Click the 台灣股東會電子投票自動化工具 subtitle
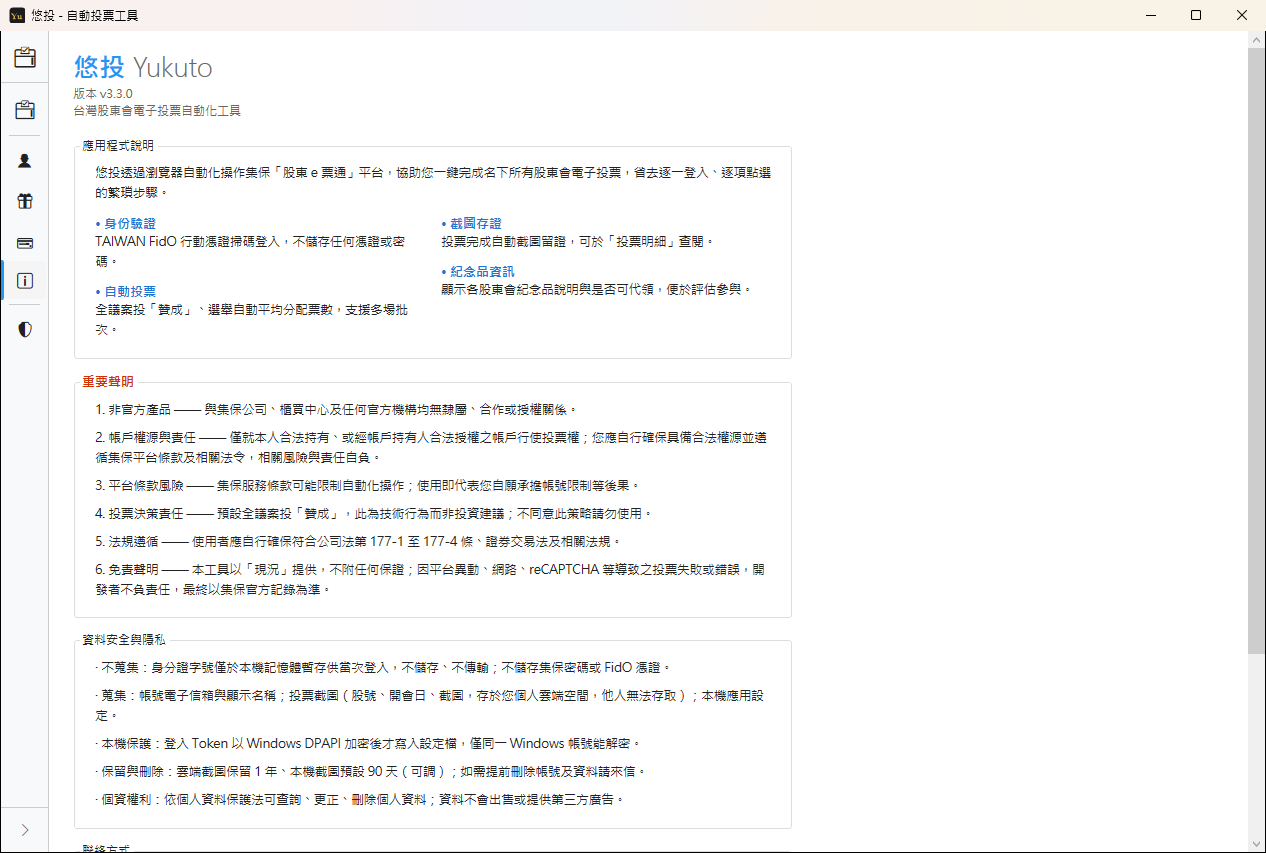Screen dimensions: 1266x853 pos(157,111)
